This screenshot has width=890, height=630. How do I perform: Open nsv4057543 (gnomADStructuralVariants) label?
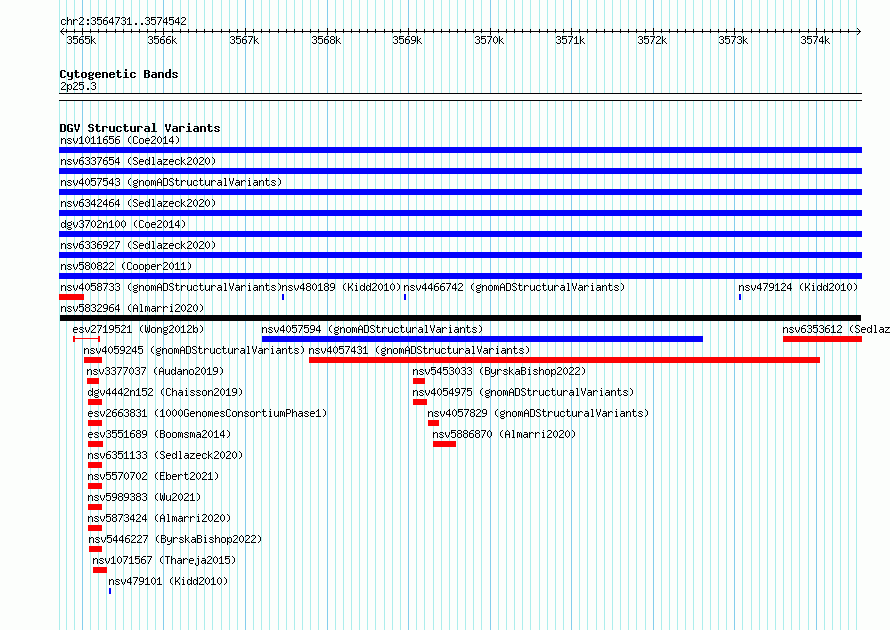pos(171,182)
